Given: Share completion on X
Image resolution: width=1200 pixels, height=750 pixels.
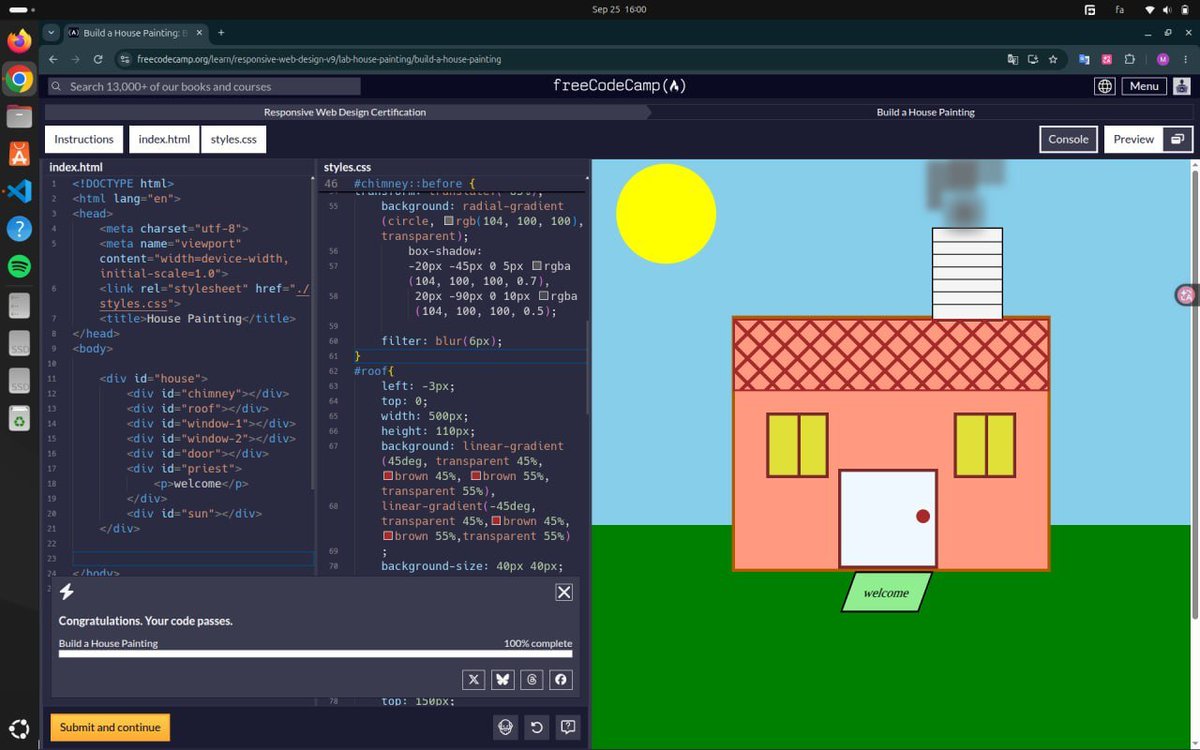Looking at the screenshot, I should tap(475, 680).
